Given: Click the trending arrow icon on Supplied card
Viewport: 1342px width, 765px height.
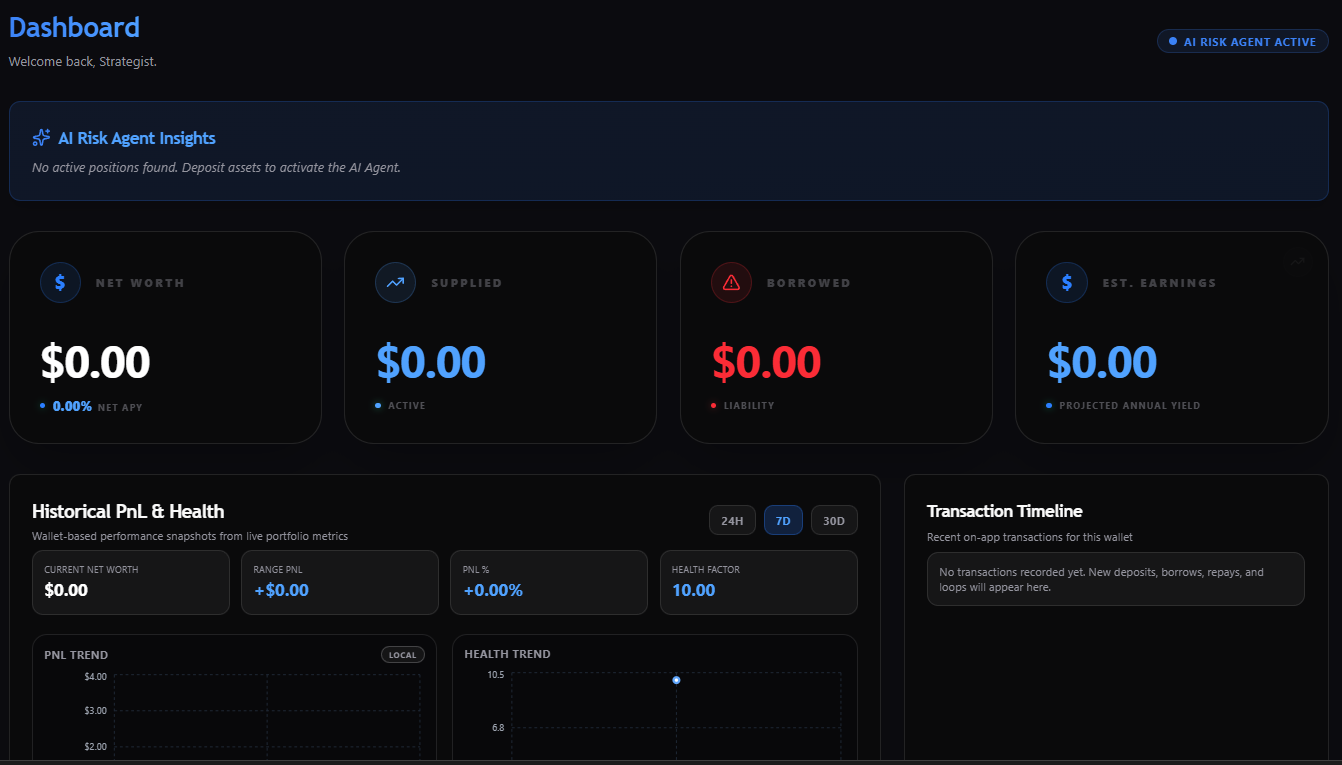Looking at the screenshot, I should 395,282.
